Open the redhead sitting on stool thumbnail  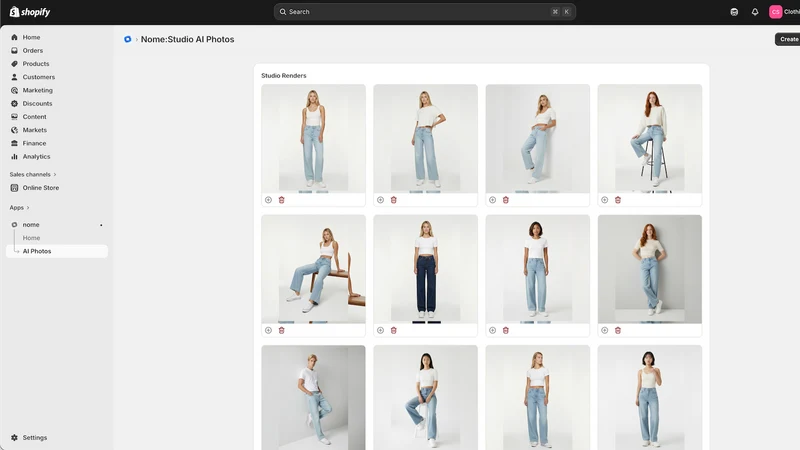coord(649,139)
